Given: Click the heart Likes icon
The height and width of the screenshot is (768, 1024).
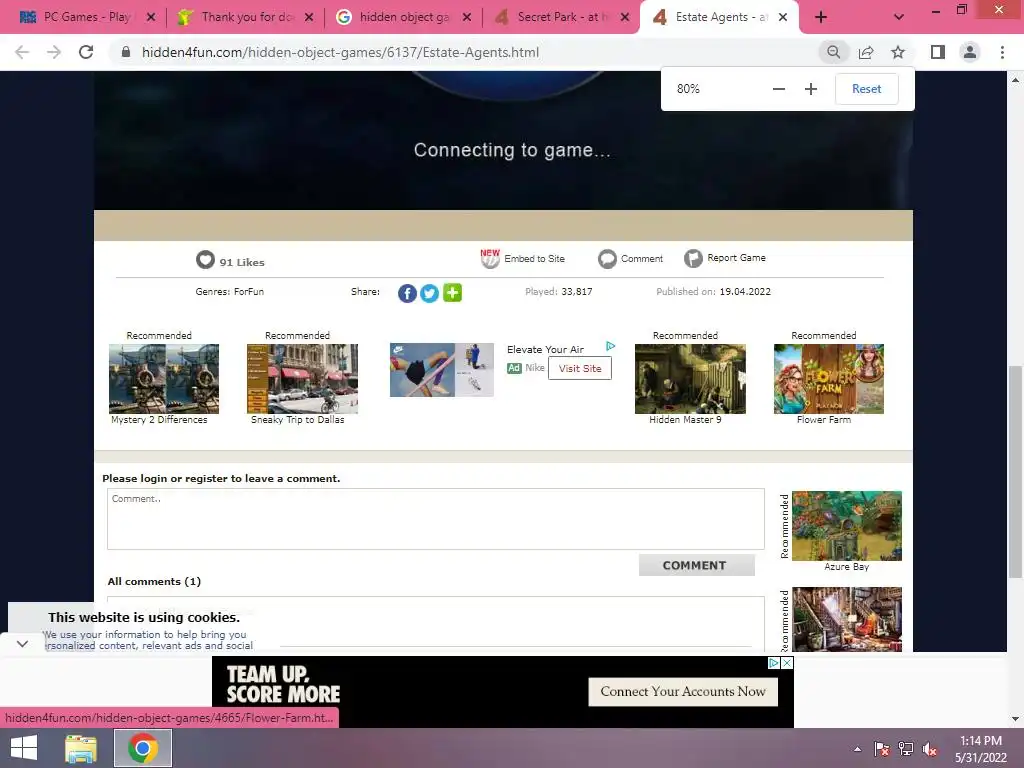Looking at the screenshot, I should click(x=205, y=259).
